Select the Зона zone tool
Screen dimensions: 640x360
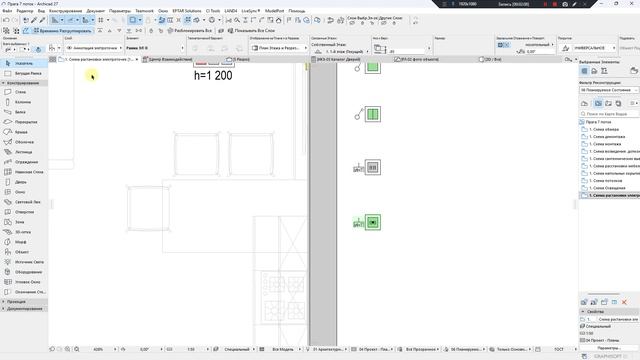click(24, 222)
